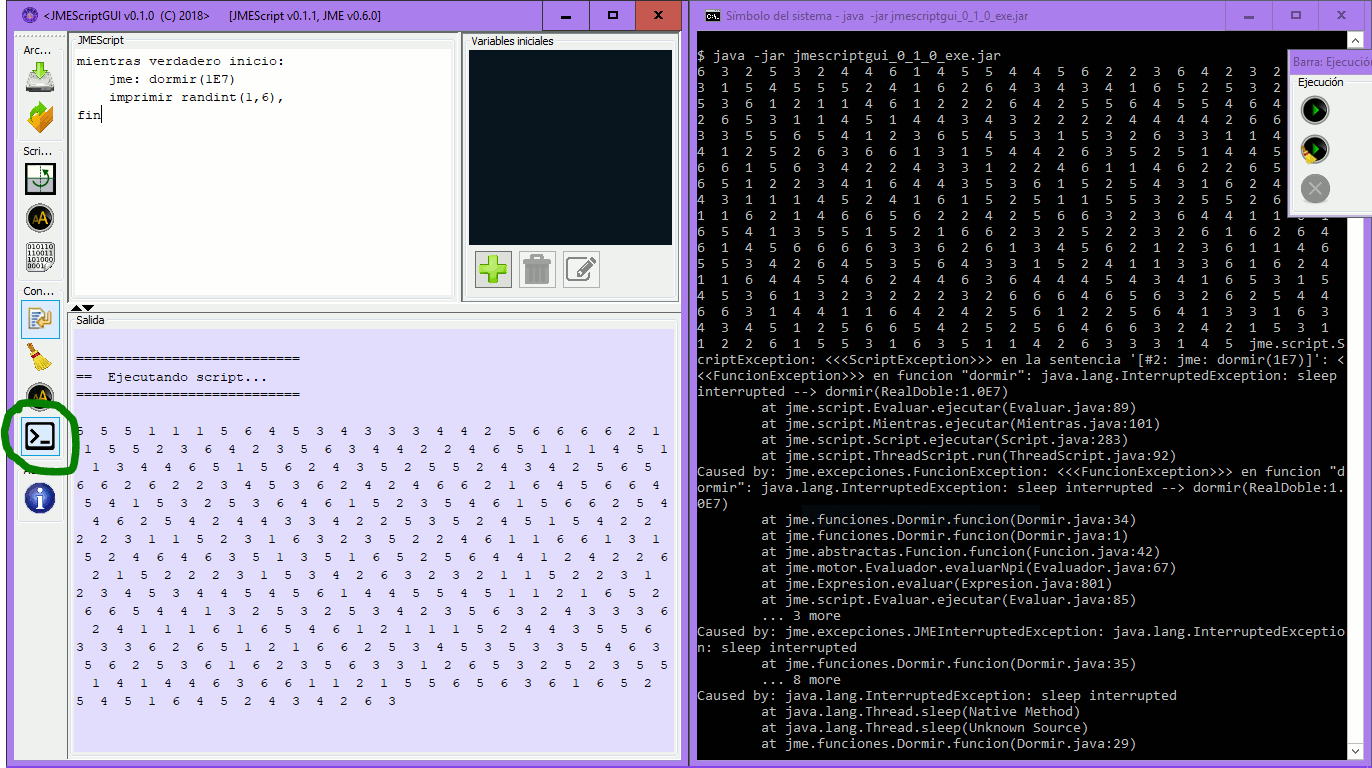Click the binary code document icon
This screenshot has width=1372, height=768.
point(40,258)
